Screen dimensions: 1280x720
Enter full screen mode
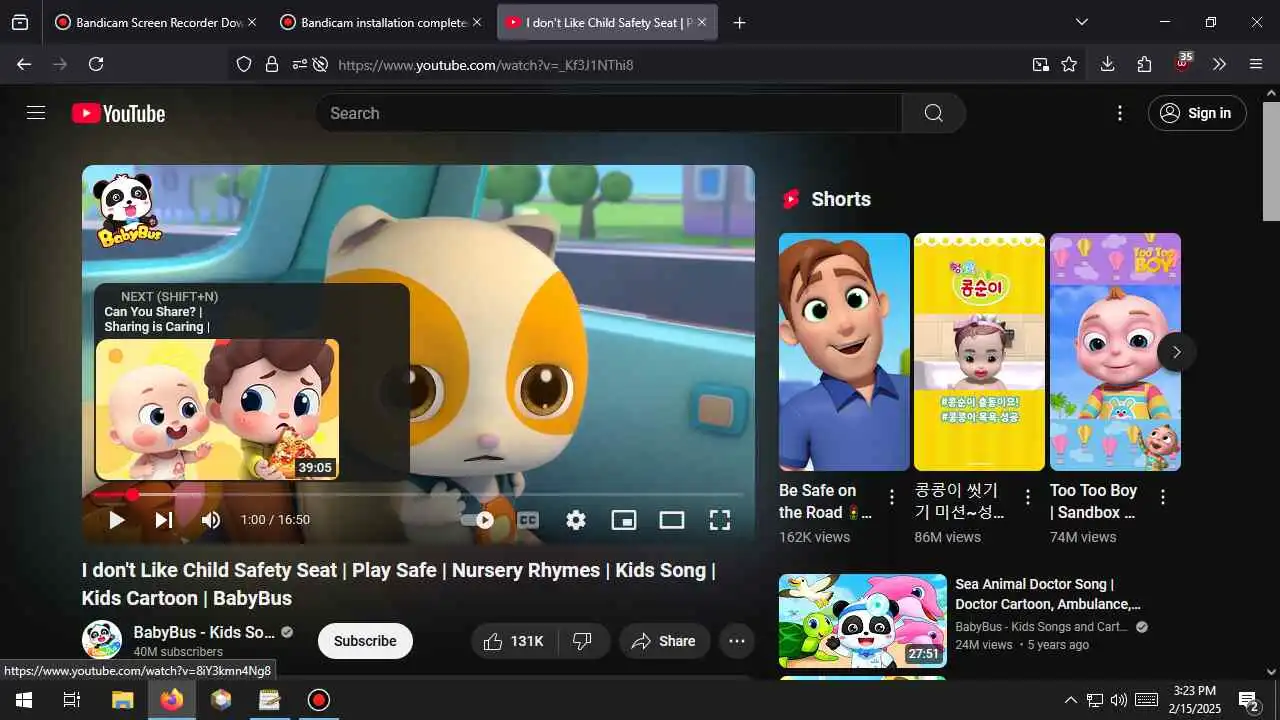point(719,520)
